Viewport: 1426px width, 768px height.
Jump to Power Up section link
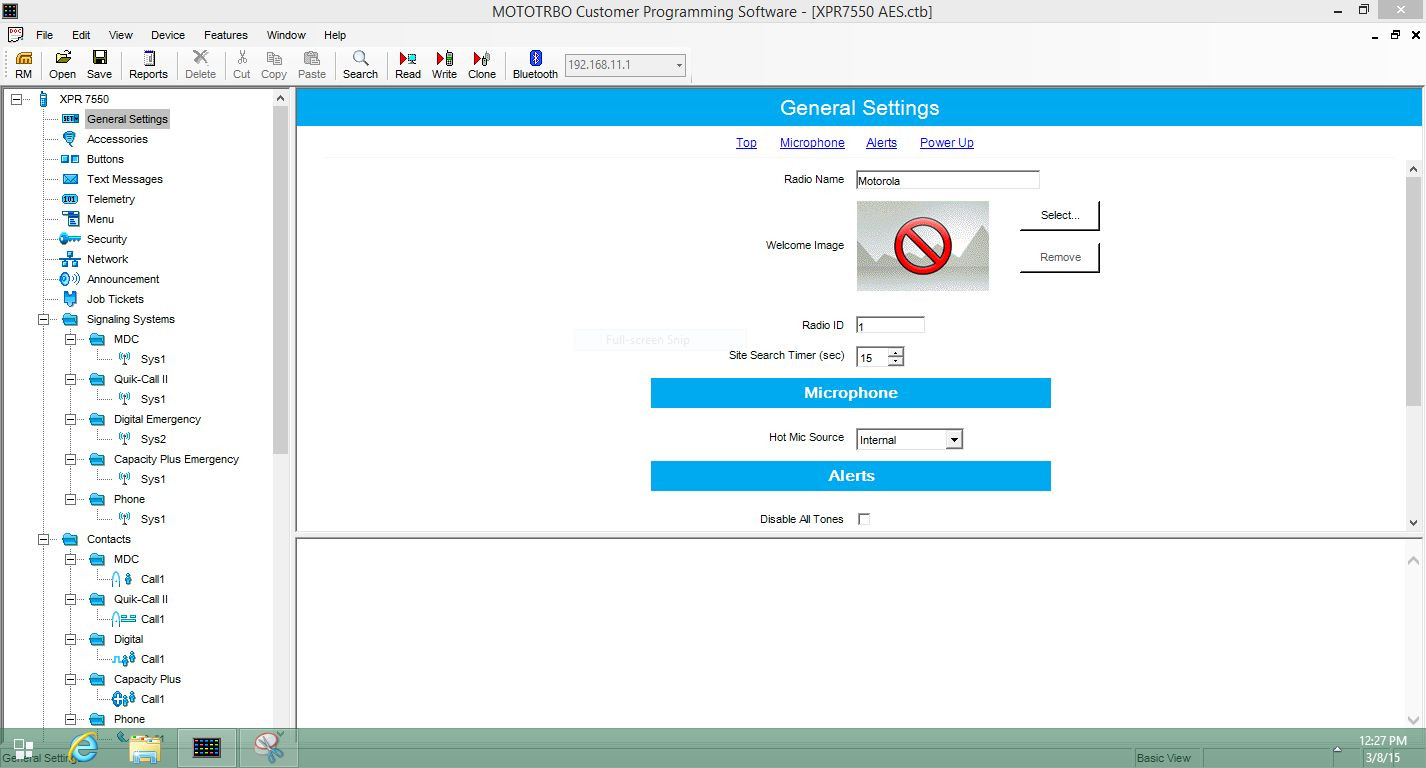tap(947, 143)
